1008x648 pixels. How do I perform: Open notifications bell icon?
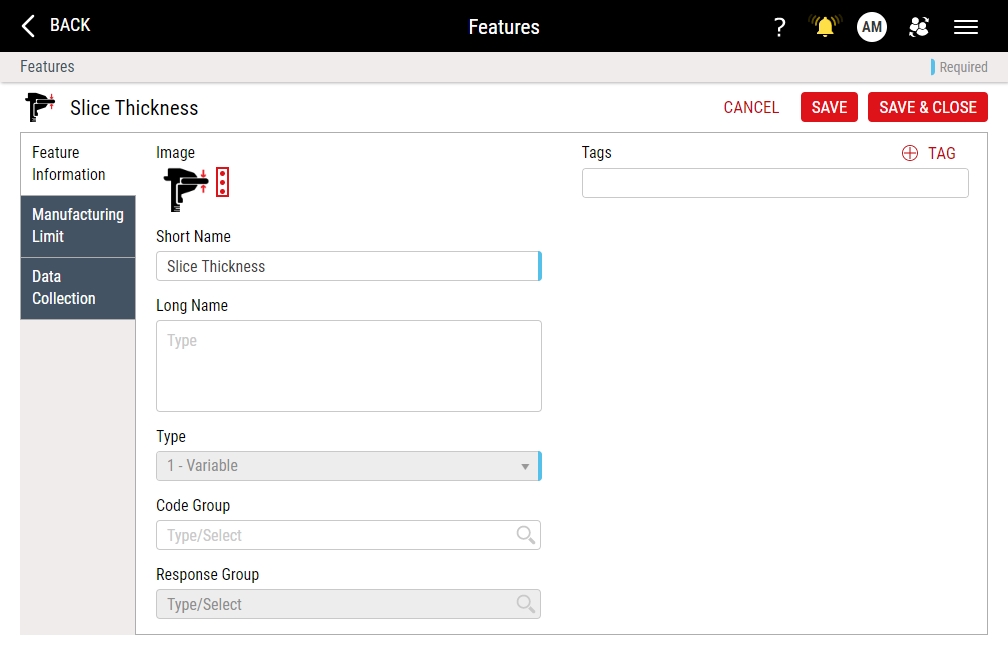[825, 27]
